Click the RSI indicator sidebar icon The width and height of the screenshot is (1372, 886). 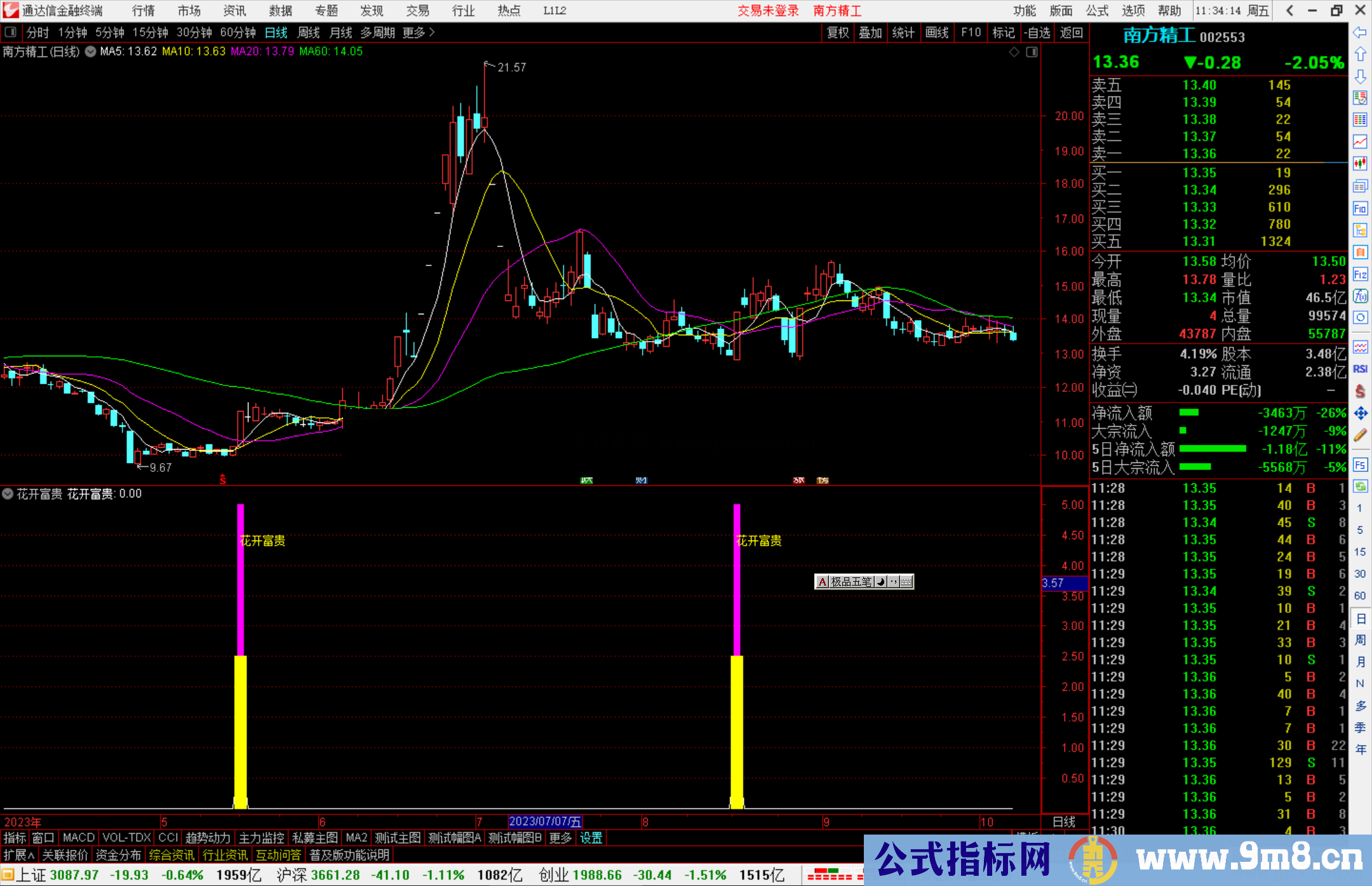coord(1360,369)
